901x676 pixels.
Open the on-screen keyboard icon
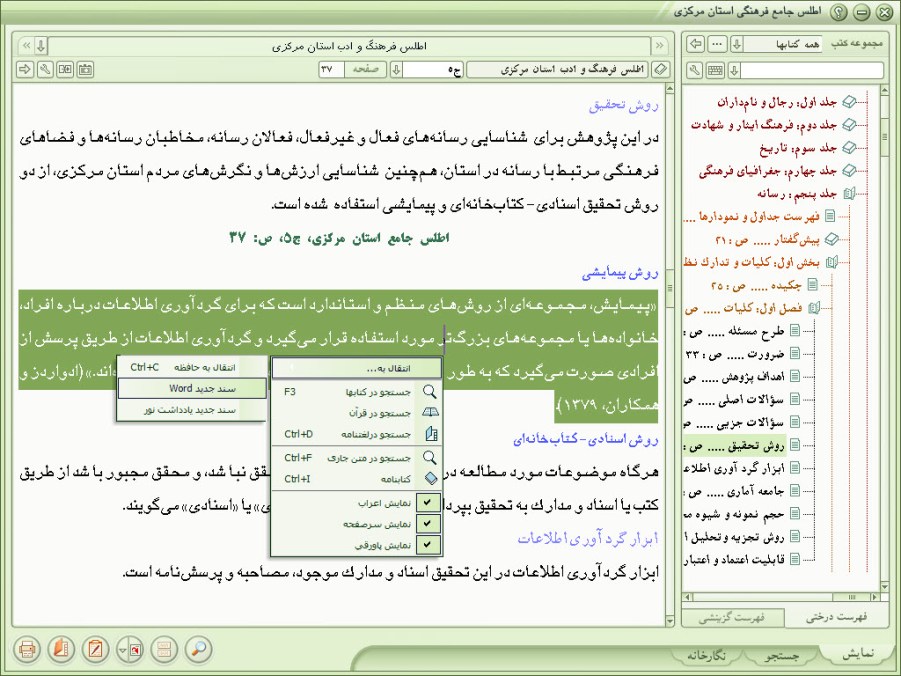click(715, 70)
